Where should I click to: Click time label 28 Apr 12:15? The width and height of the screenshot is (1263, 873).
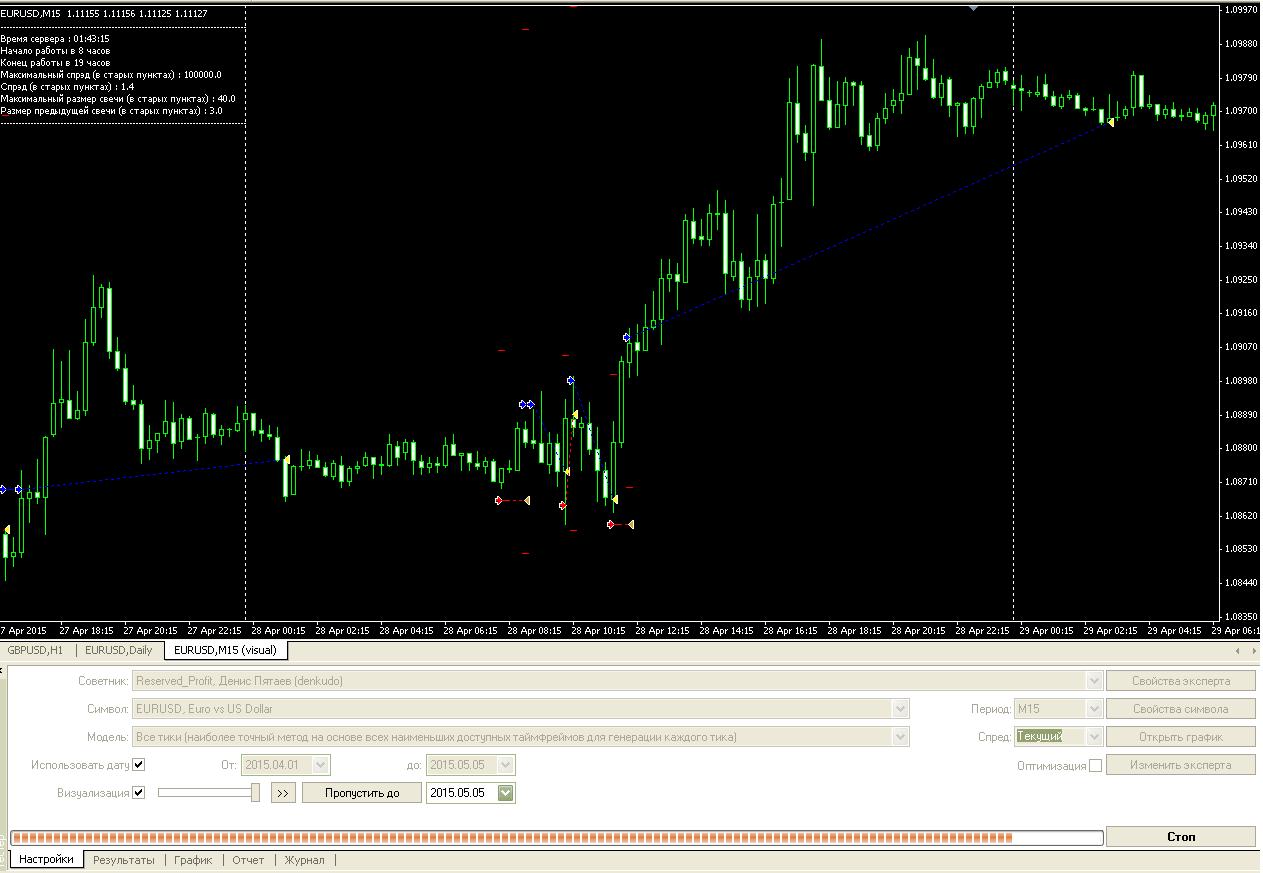(x=663, y=631)
